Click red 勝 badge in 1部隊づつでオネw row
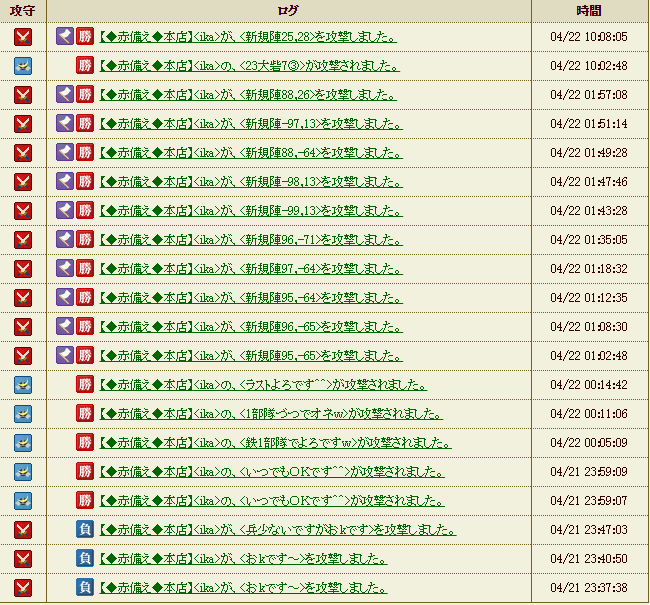The height and width of the screenshot is (605, 650). point(85,414)
